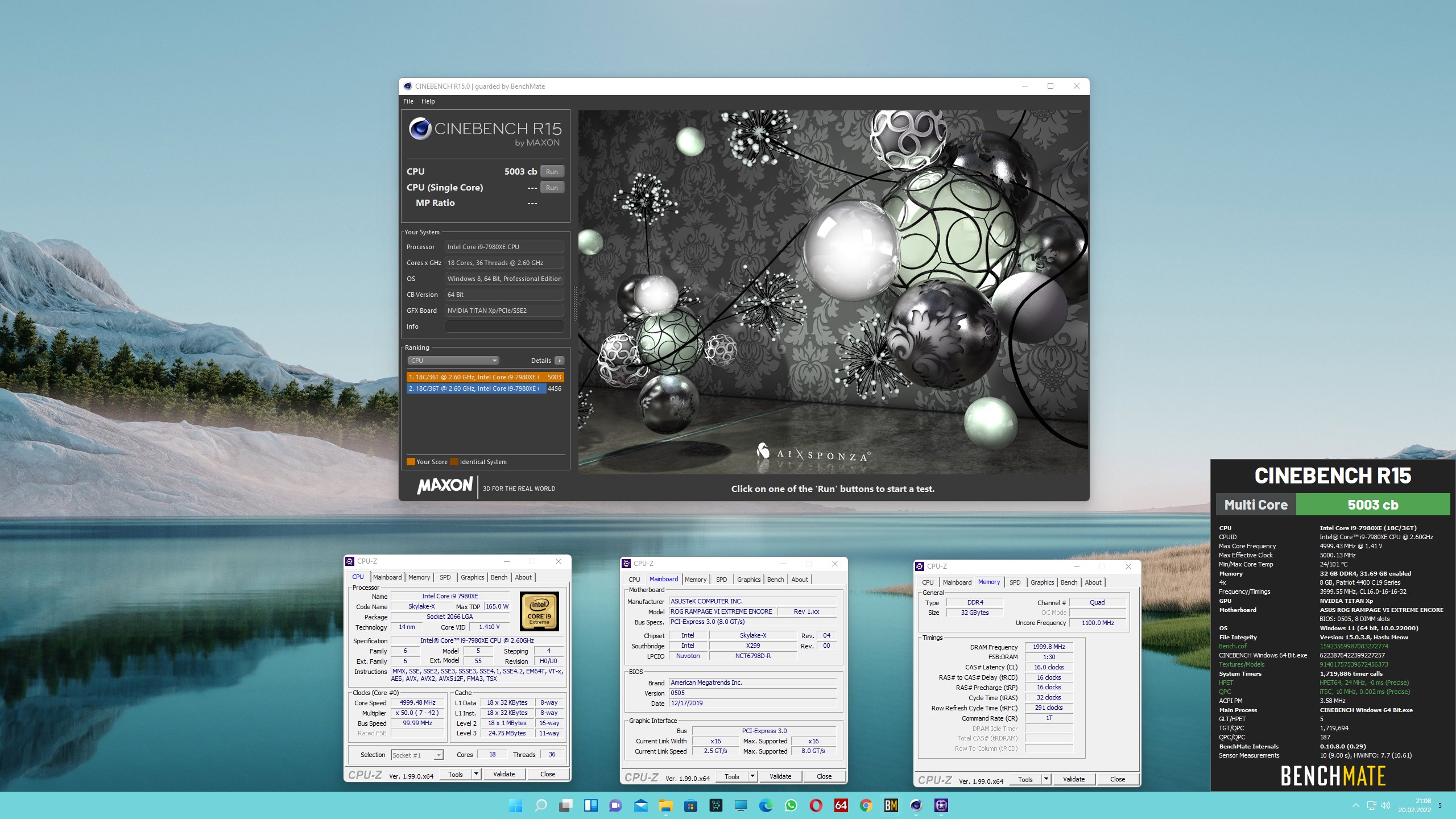The image size is (1456, 819).
Task: Click the notification count 5 in taskbar
Action: tap(1440, 805)
